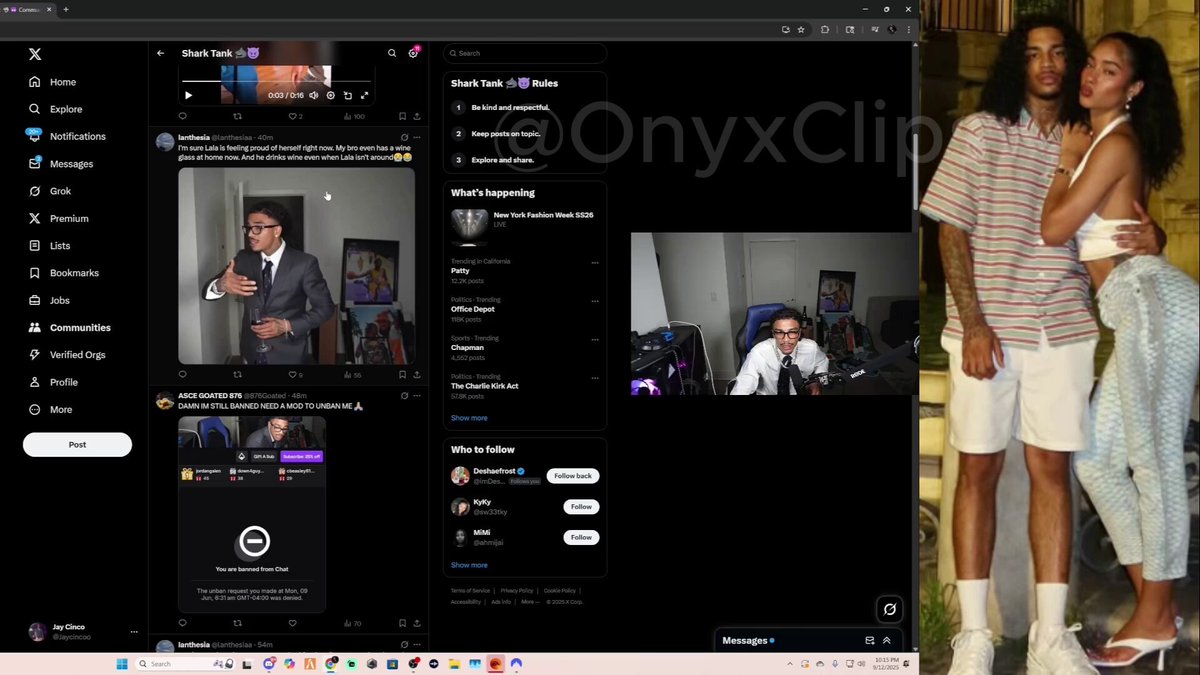Expand the More menu in sidebar
The image size is (1200, 675).
click(x=51, y=409)
